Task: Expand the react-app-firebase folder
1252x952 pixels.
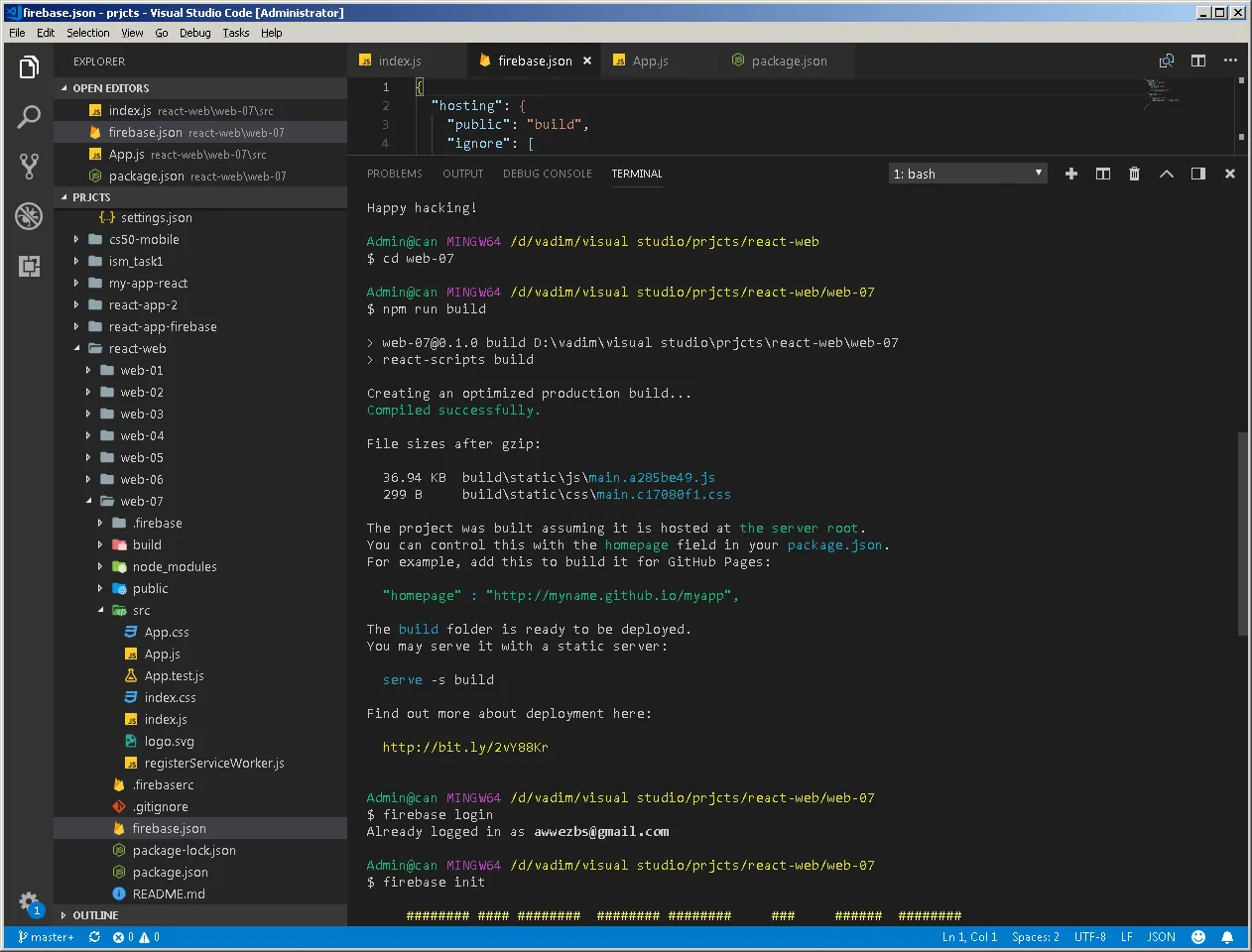Action: 163,326
